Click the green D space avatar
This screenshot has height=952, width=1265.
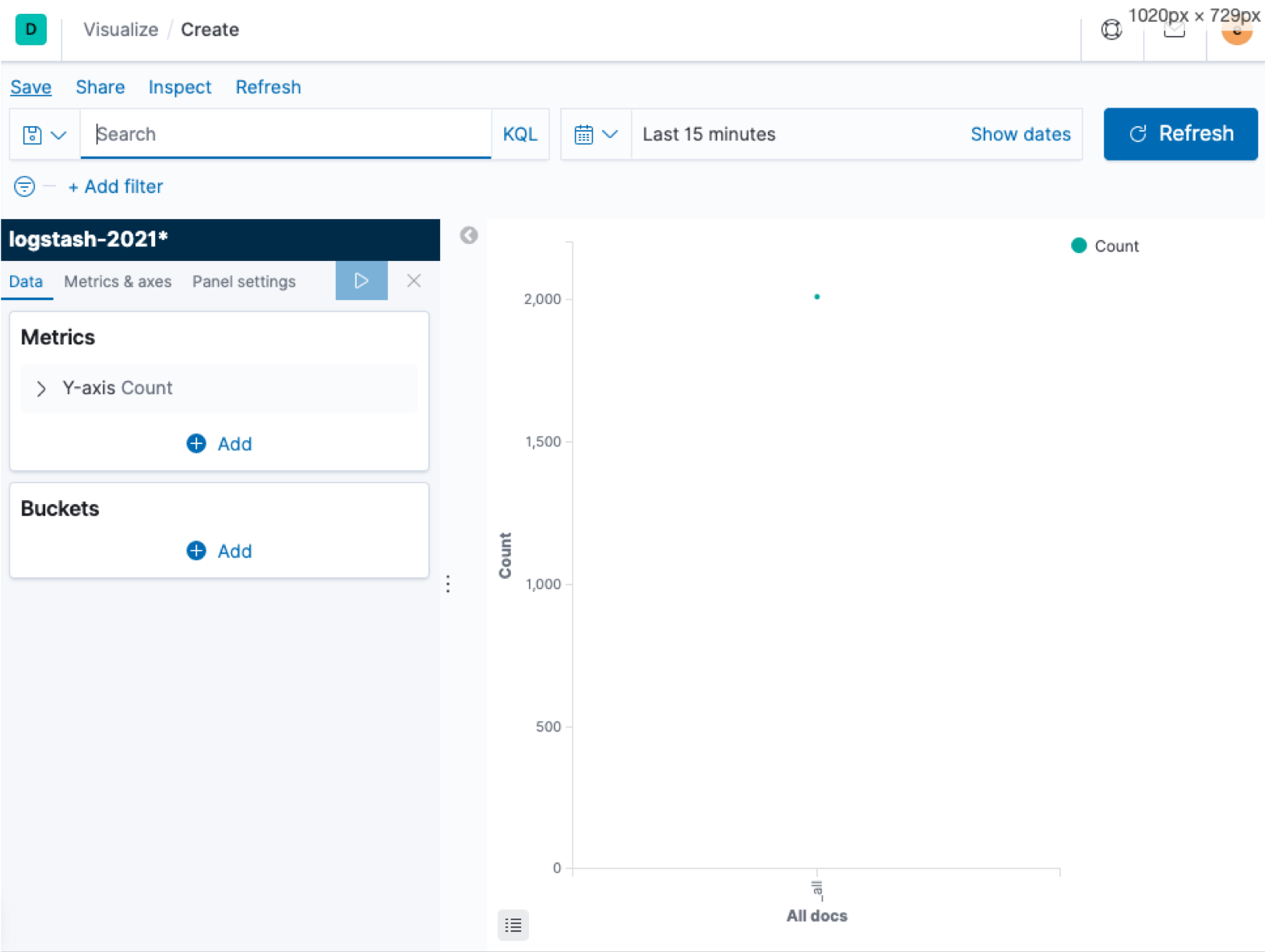tap(31, 30)
